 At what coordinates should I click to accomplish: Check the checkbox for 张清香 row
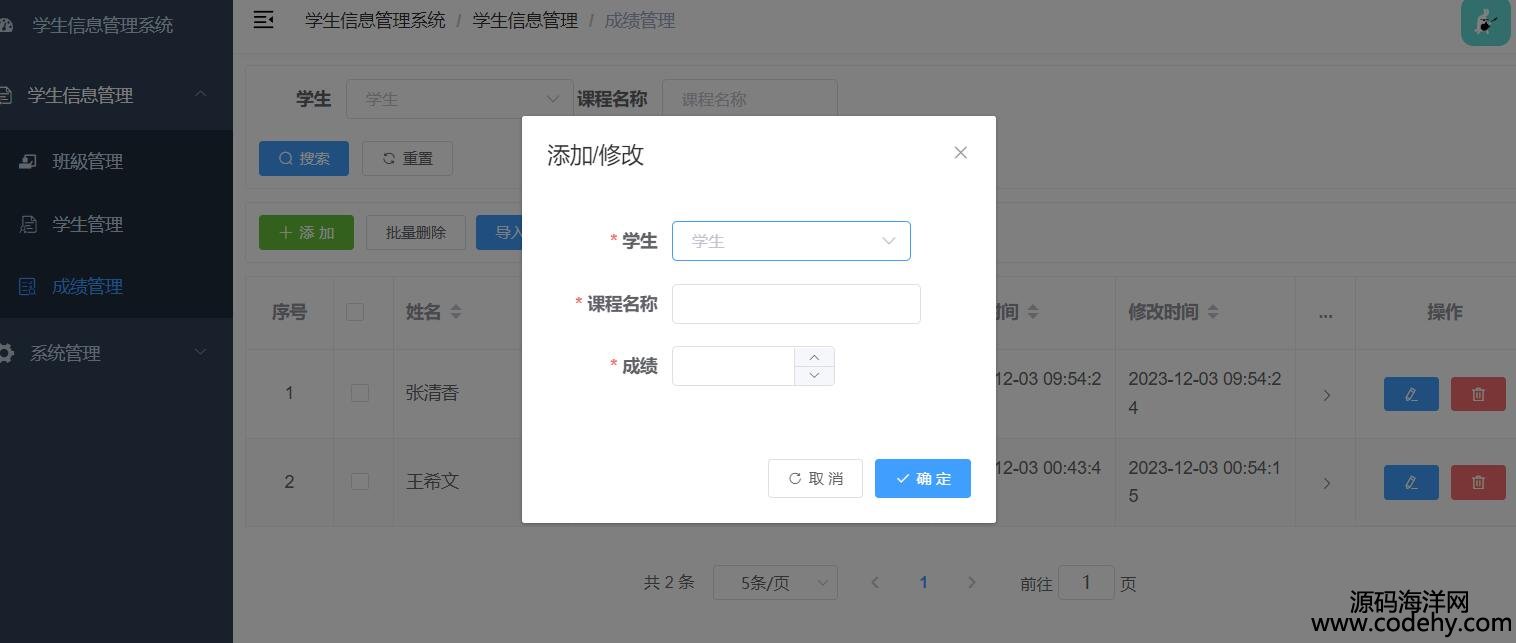pos(360,393)
